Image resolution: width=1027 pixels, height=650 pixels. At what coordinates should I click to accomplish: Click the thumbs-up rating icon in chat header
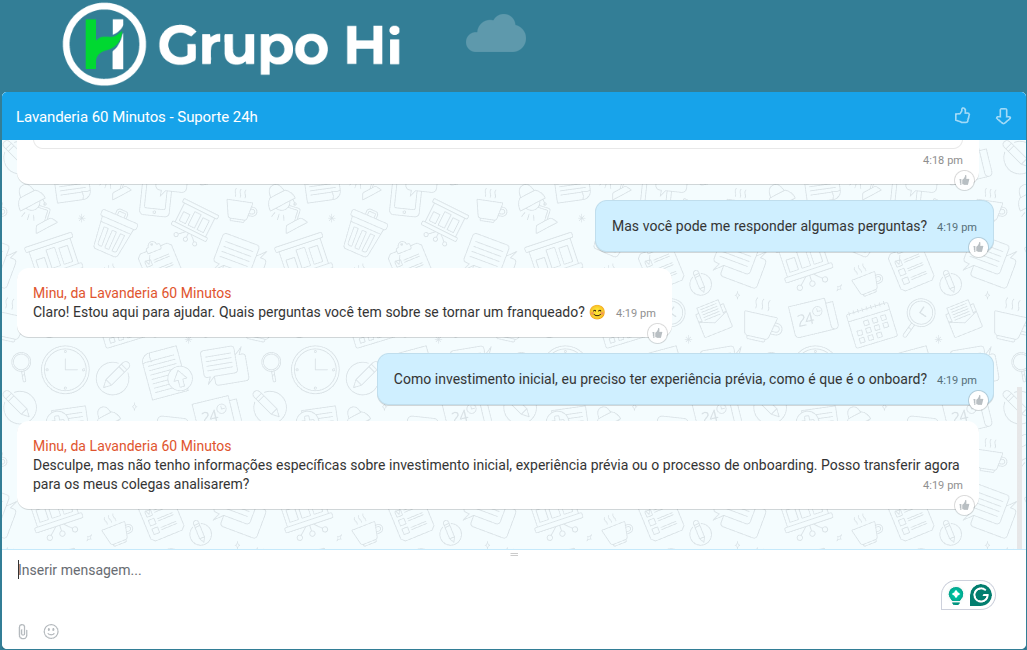coord(962,116)
